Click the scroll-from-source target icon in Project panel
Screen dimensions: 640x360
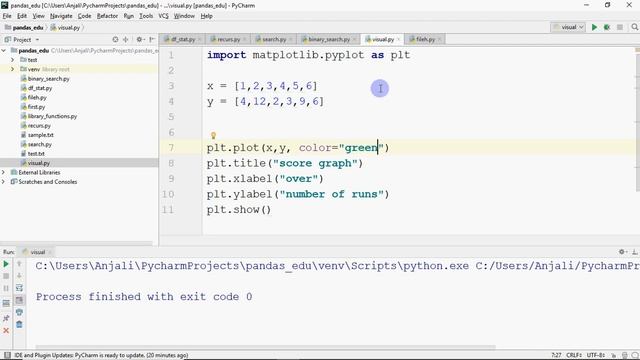[x=115, y=40]
